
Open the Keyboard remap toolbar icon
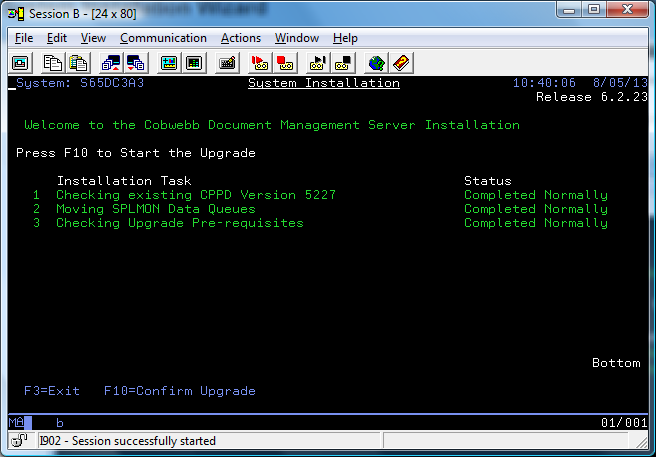click(227, 63)
